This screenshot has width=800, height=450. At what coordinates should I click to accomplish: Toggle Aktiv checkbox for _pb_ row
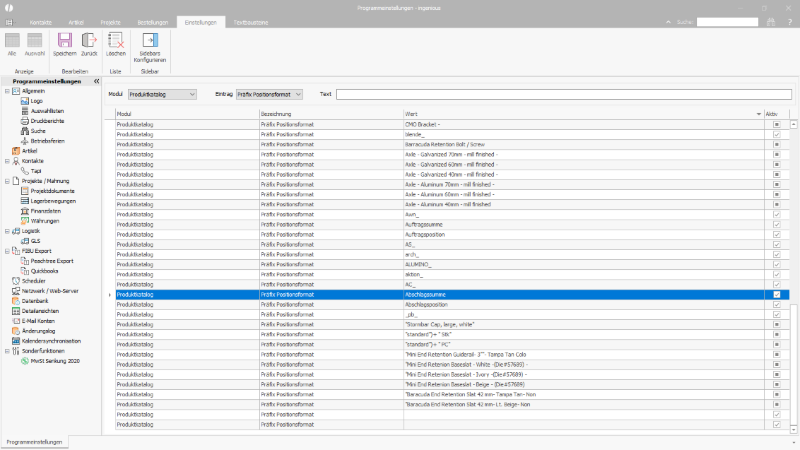pos(777,314)
